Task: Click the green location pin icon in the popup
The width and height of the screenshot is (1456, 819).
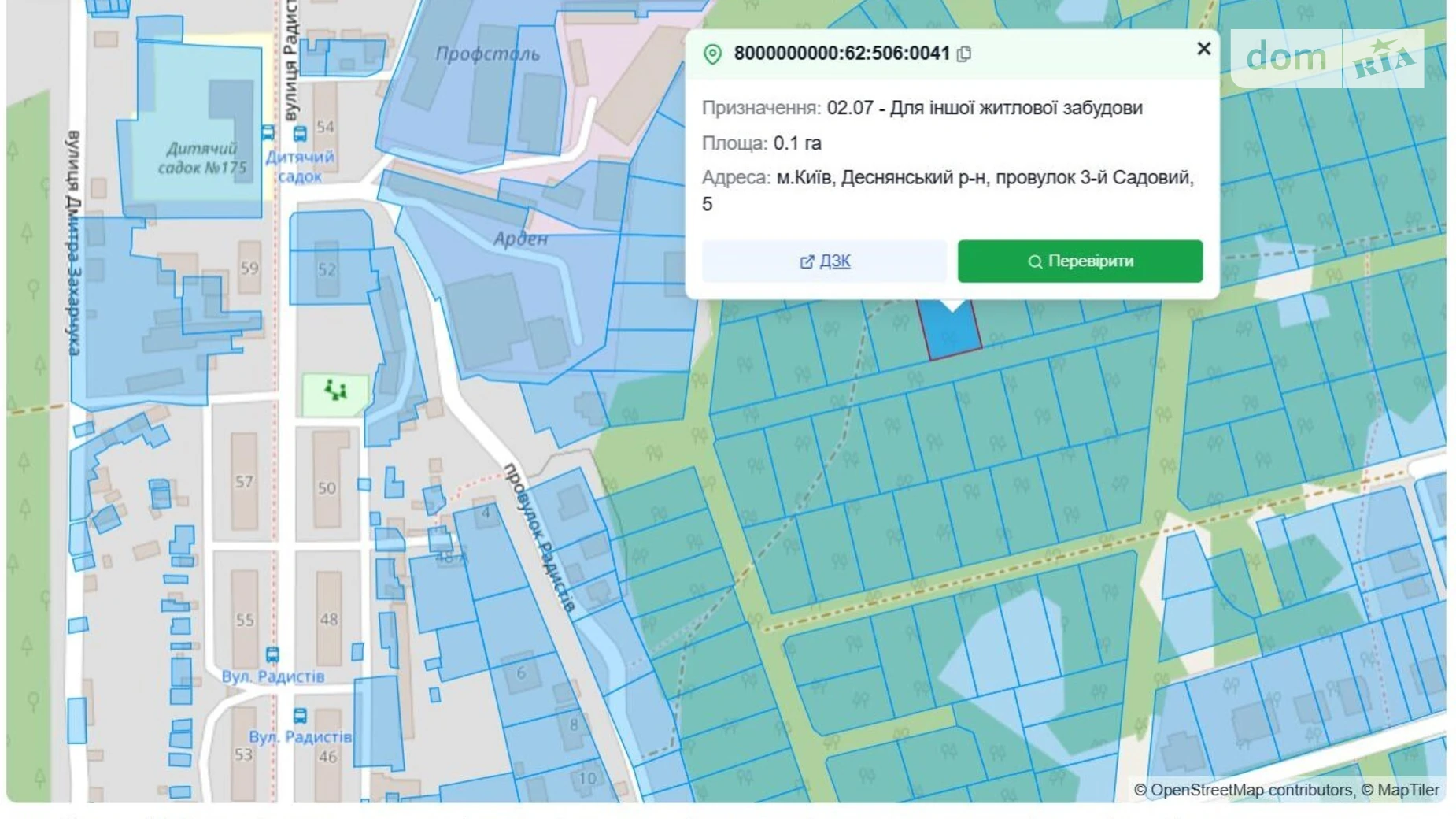Action: click(712, 54)
